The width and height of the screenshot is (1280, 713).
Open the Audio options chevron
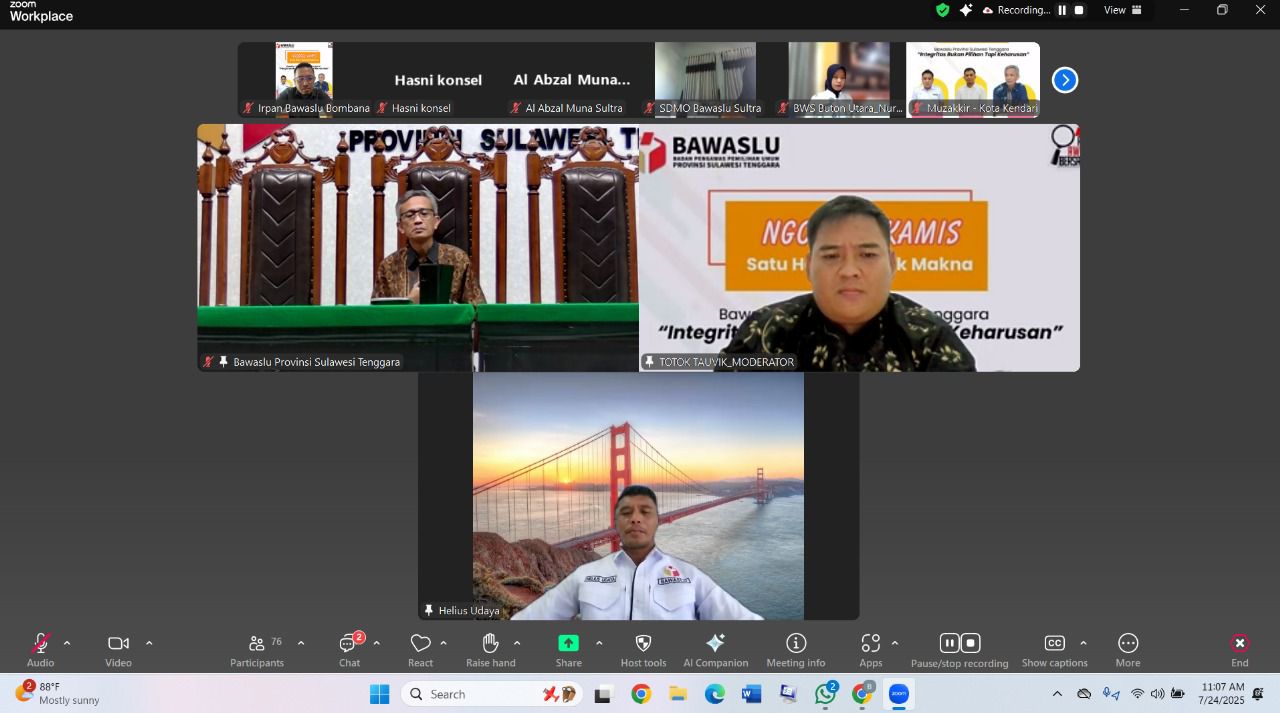pyautogui.click(x=67, y=643)
